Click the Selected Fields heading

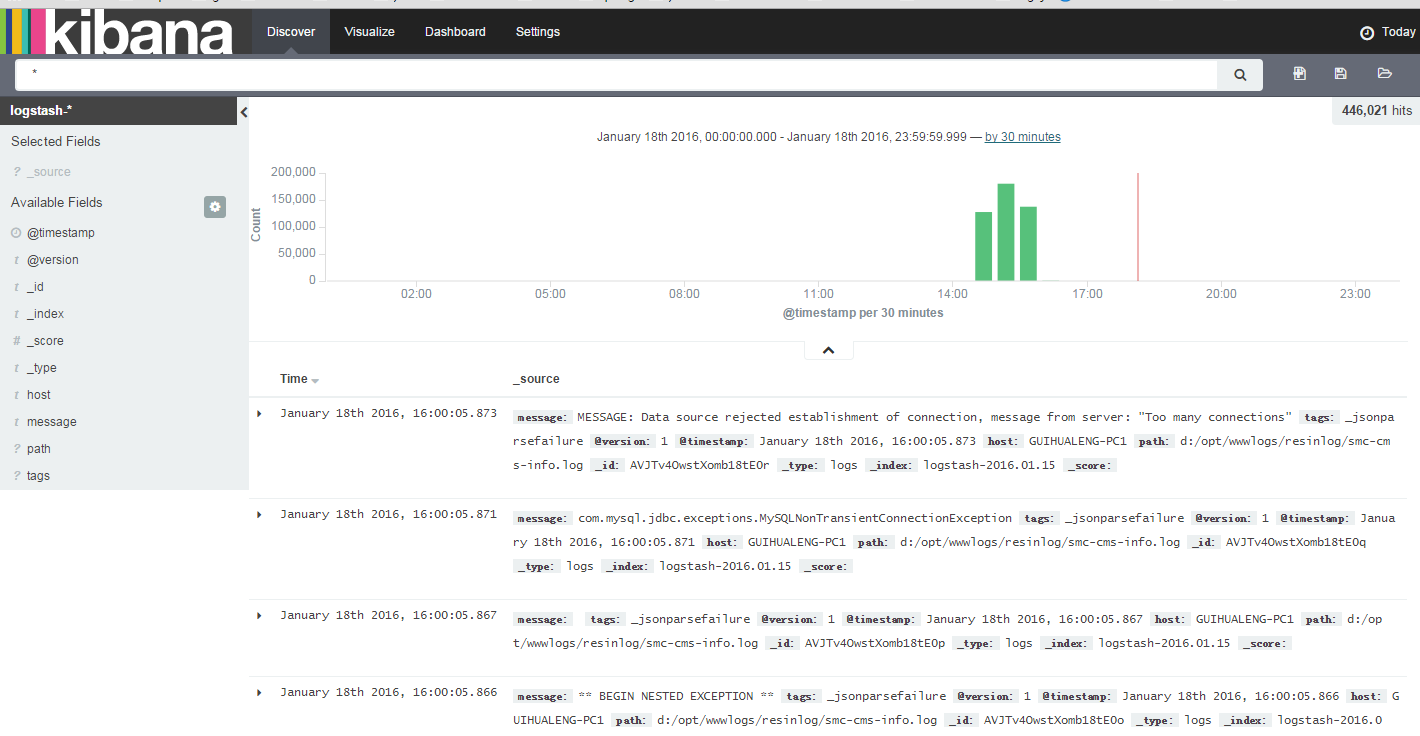56,141
